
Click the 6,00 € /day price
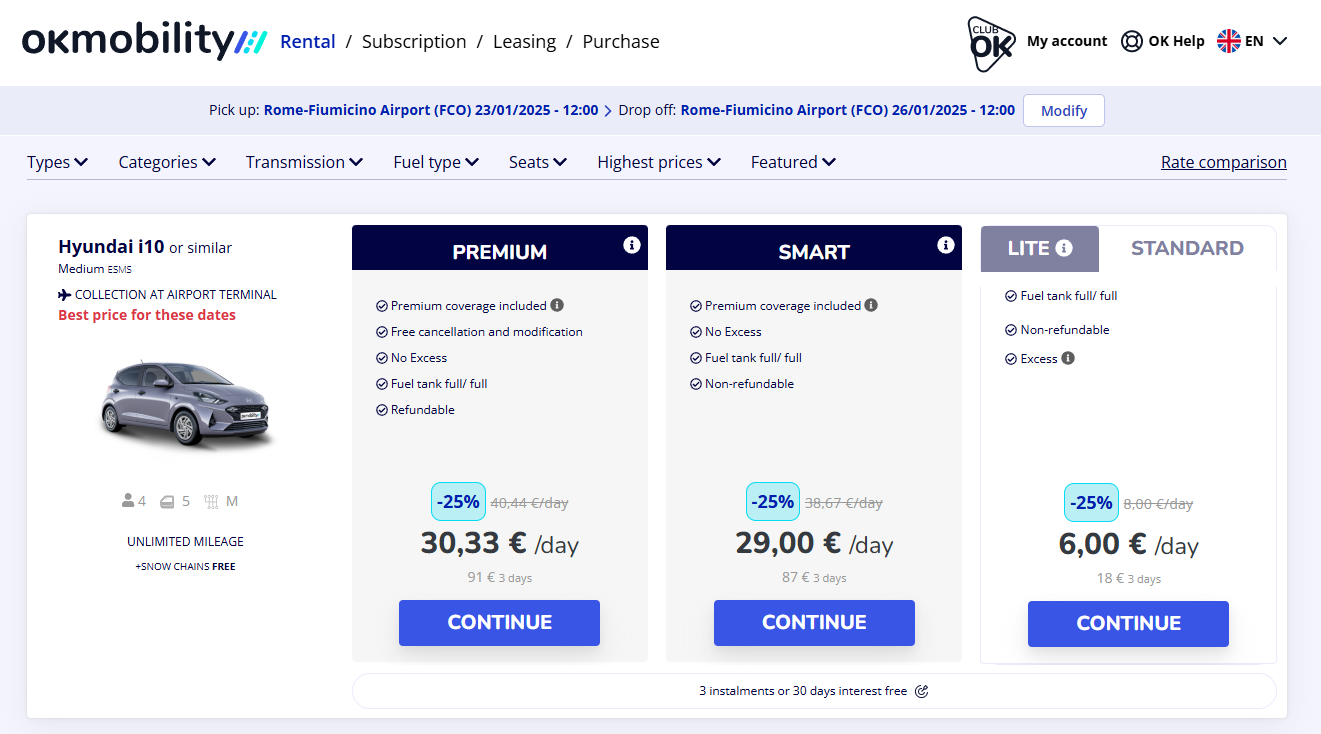point(1128,544)
